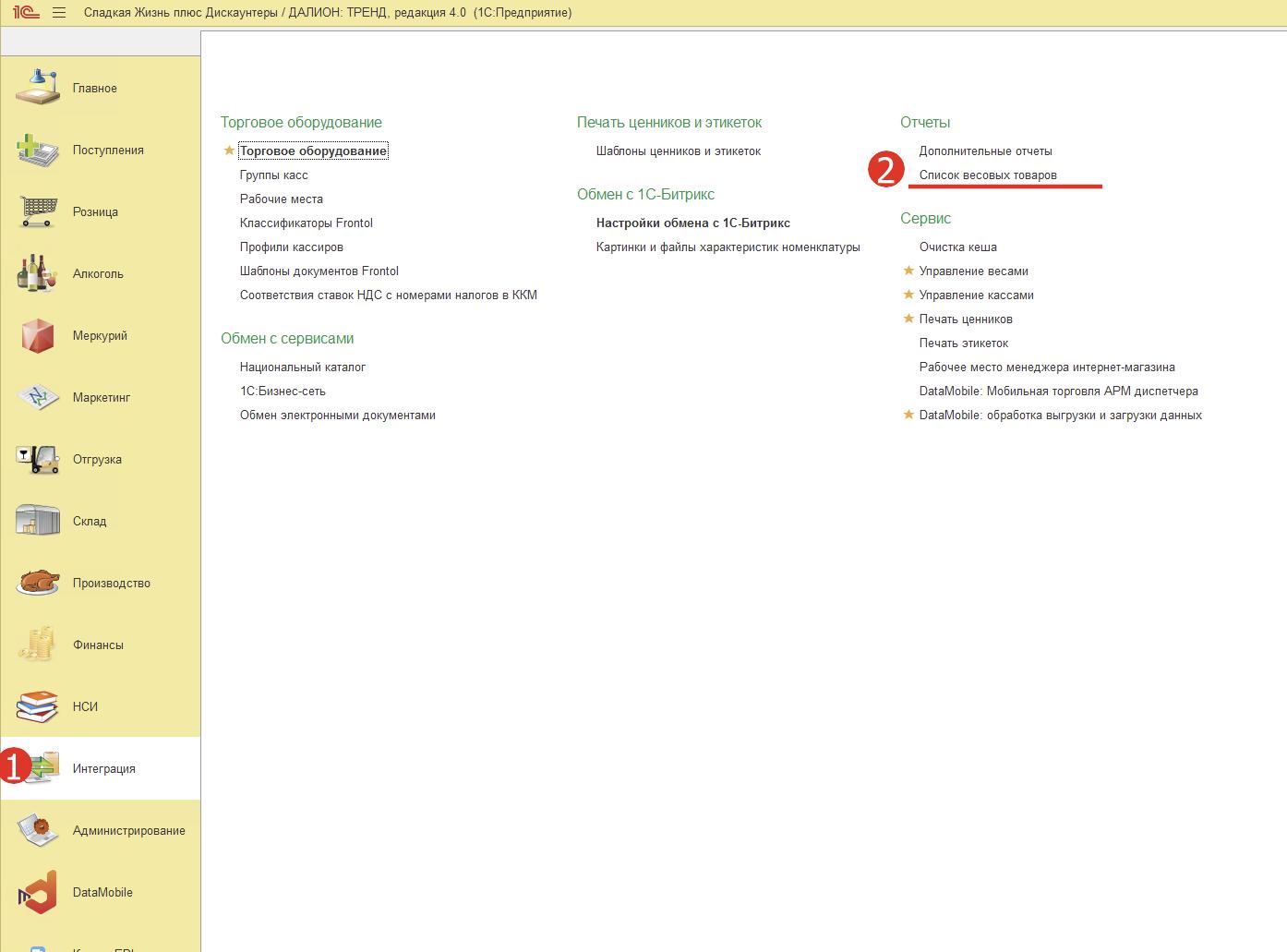Screen dimensions: 1287x952
Task: Switch to the Алкоголь section
Action: (101, 273)
